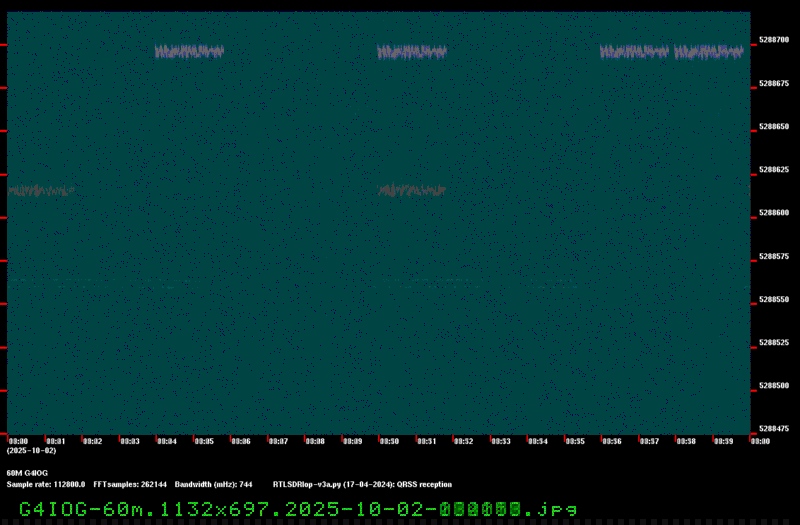The height and width of the screenshot is (525, 800).
Task: Click the RTLSDRlop-v3a.py QRSS reception text
Action: coord(362,484)
